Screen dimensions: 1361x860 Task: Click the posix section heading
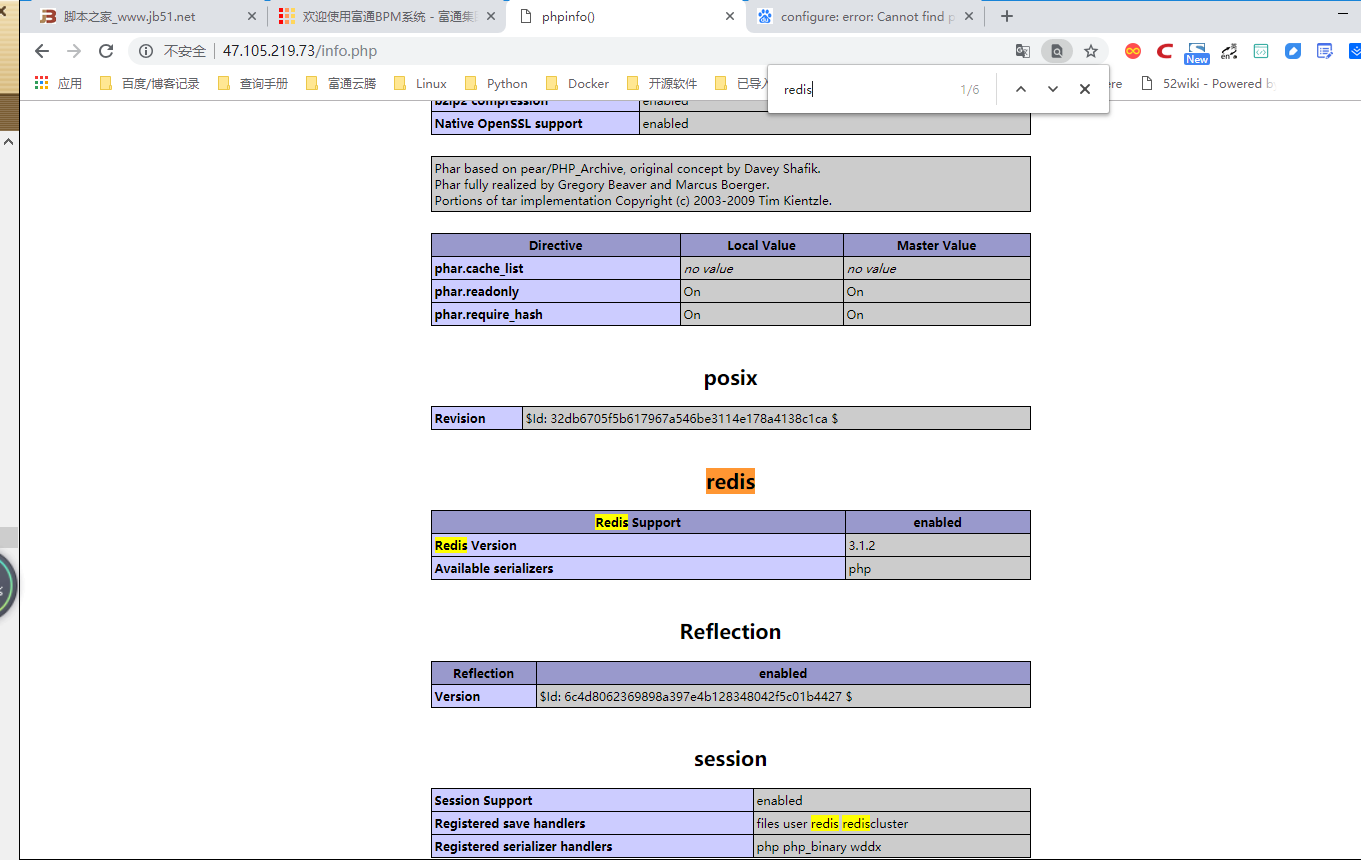730,378
